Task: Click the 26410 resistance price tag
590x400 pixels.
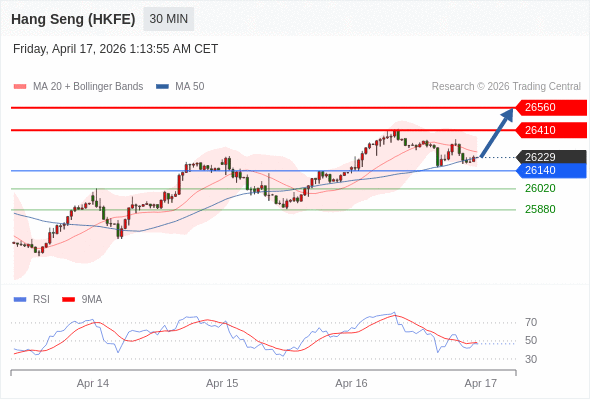Action: pos(551,130)
